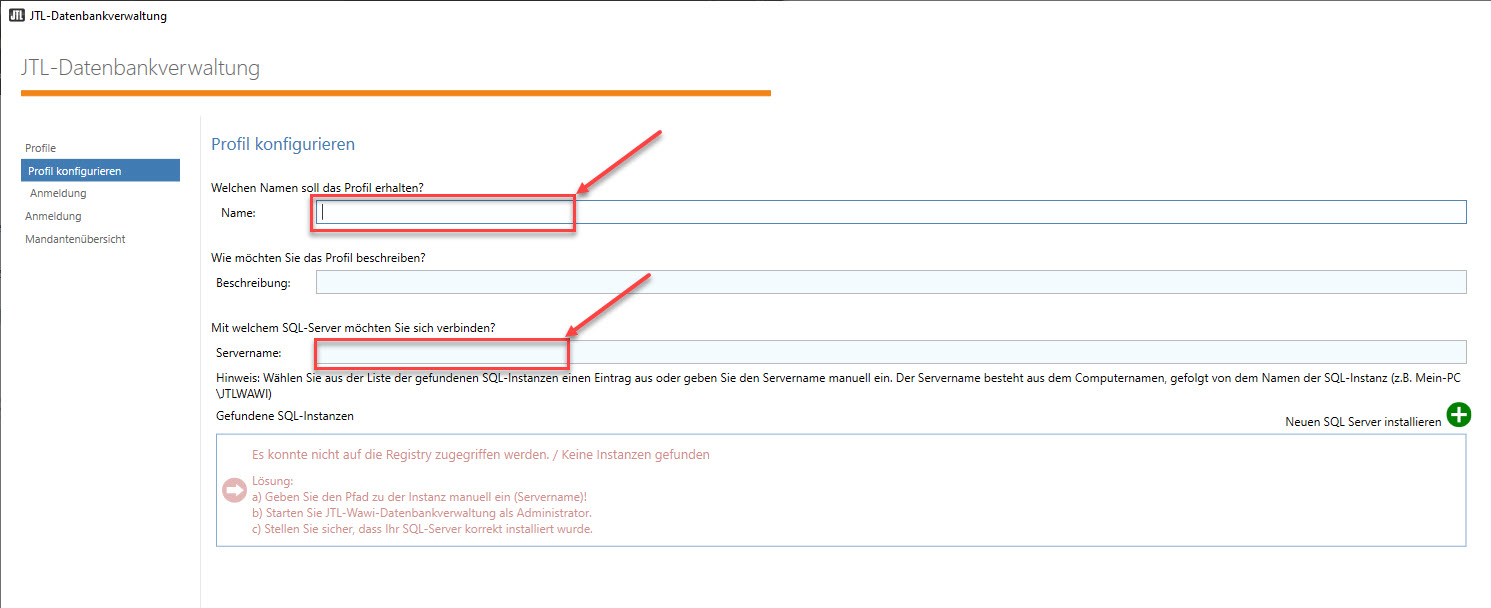The image size is (1491, 608).
Task: Click Neuen SQL Server installieren link
Action: tap(1363, 422)
